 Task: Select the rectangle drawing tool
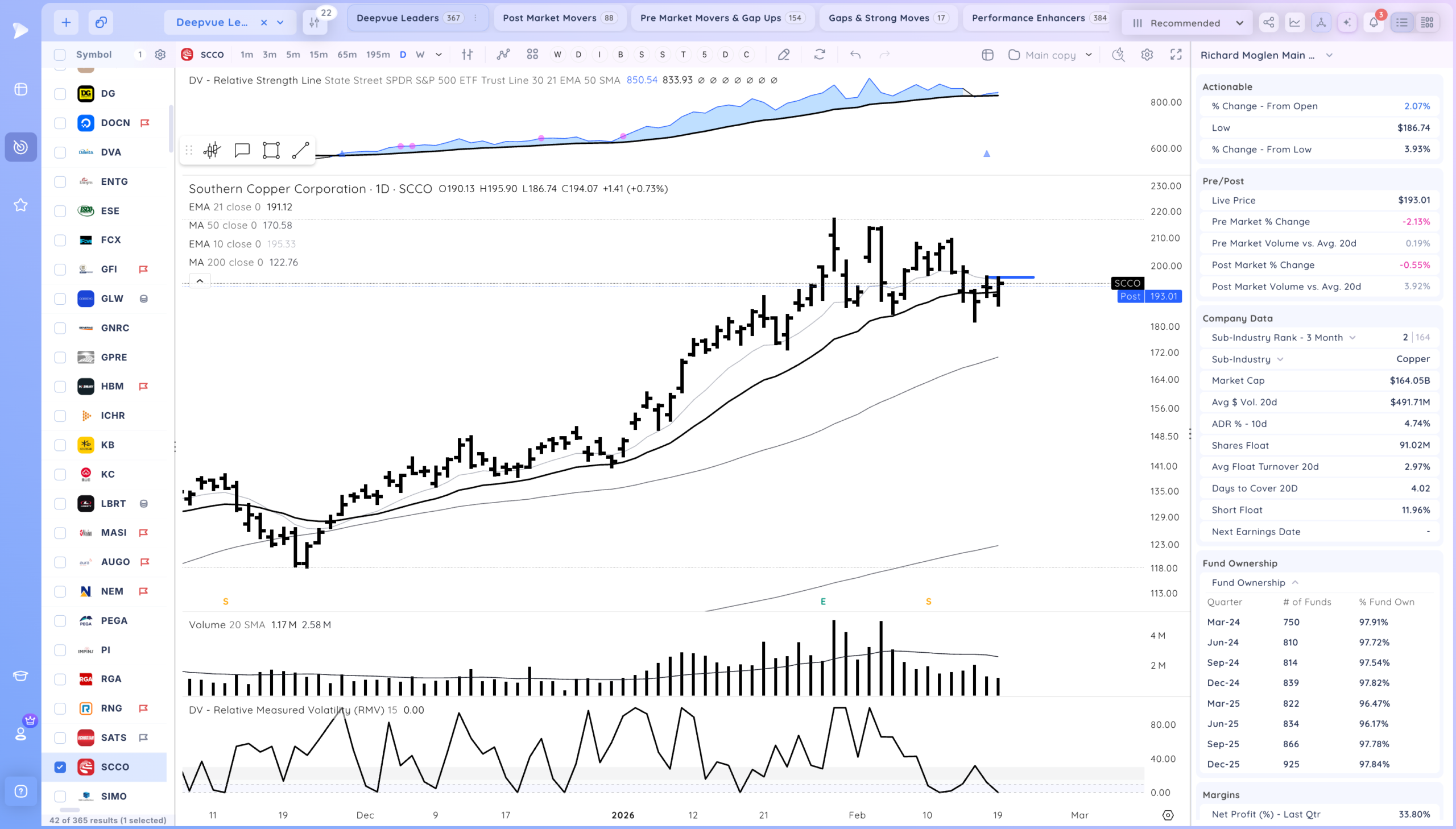pos(271,150)
